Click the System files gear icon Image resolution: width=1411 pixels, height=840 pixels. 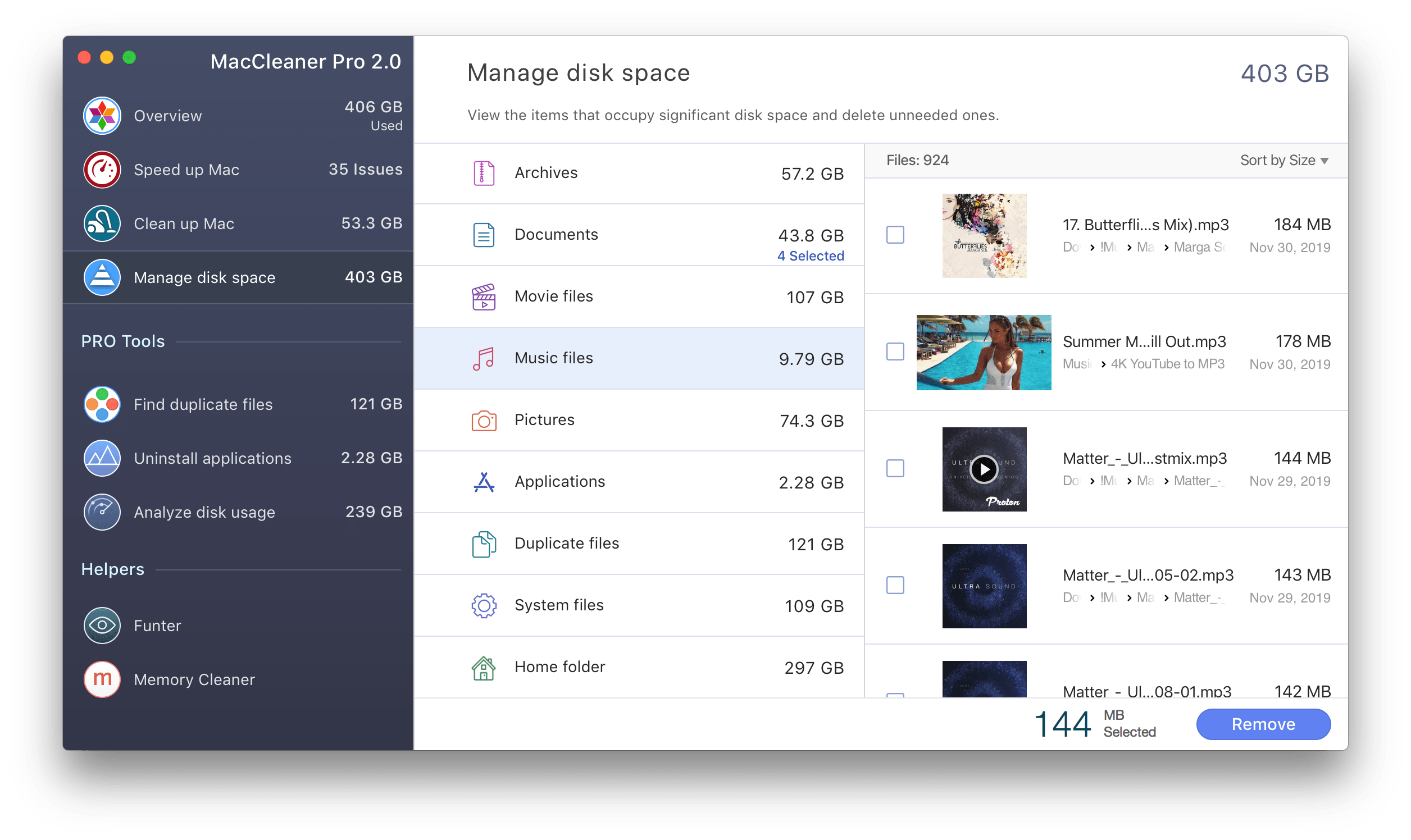[x=484, y=606]
